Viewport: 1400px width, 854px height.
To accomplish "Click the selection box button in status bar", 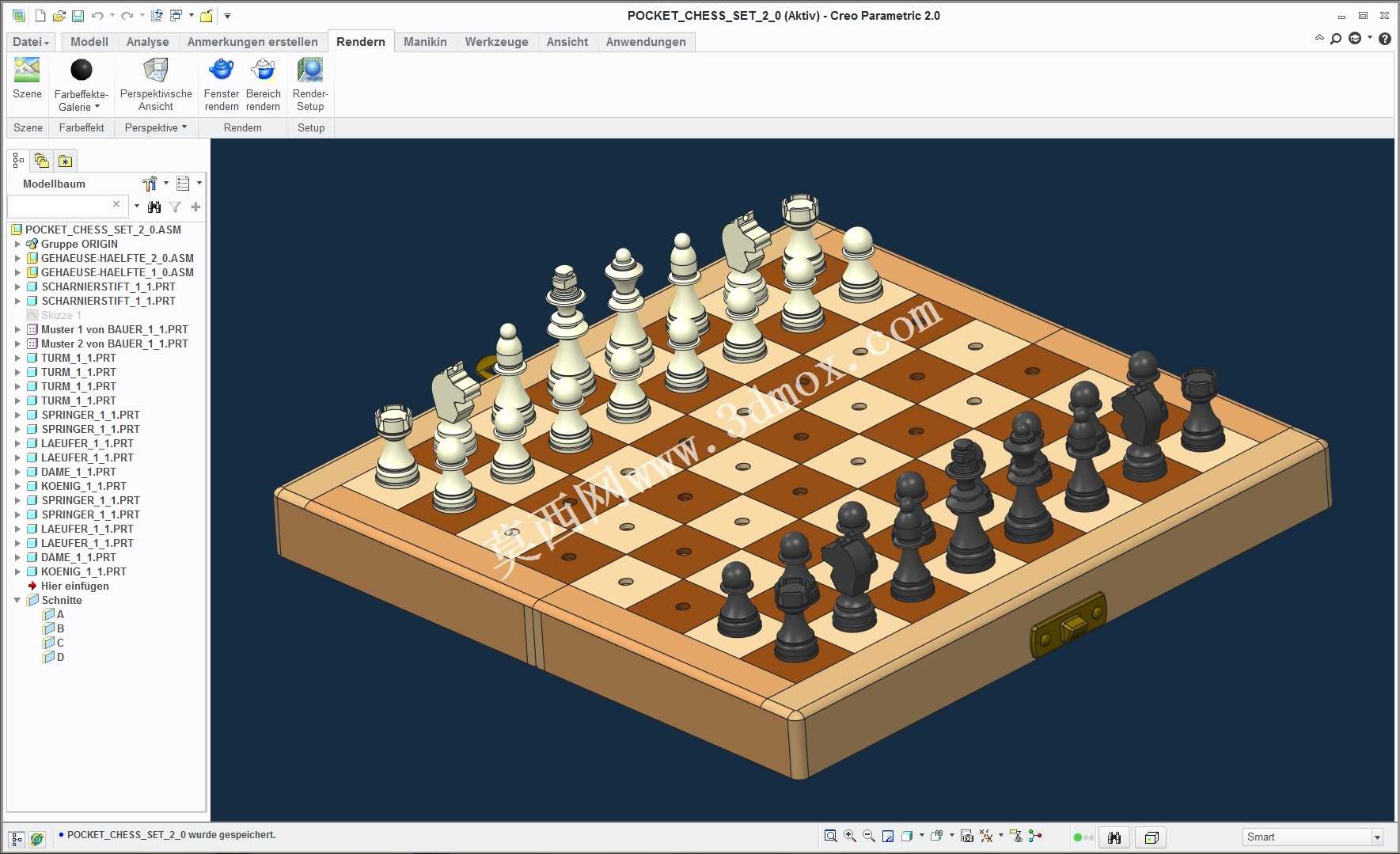I will (x=1151, y=837).
